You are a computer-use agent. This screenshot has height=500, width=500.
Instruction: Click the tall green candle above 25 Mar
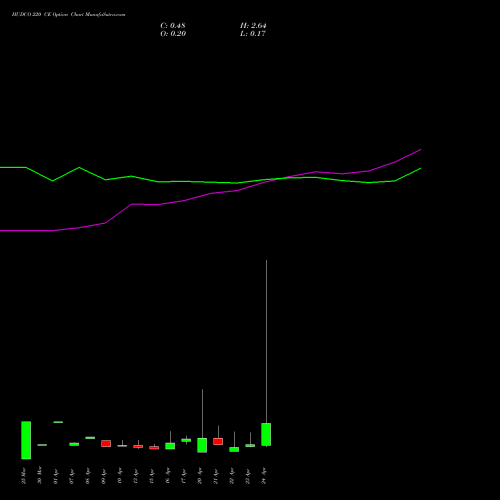pyautogui.click(x=26, y=440)
